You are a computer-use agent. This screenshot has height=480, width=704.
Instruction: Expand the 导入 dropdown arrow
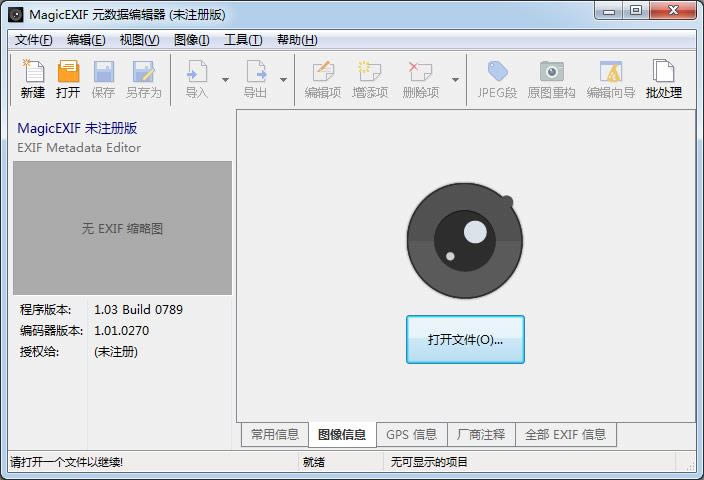coord(225,79)
